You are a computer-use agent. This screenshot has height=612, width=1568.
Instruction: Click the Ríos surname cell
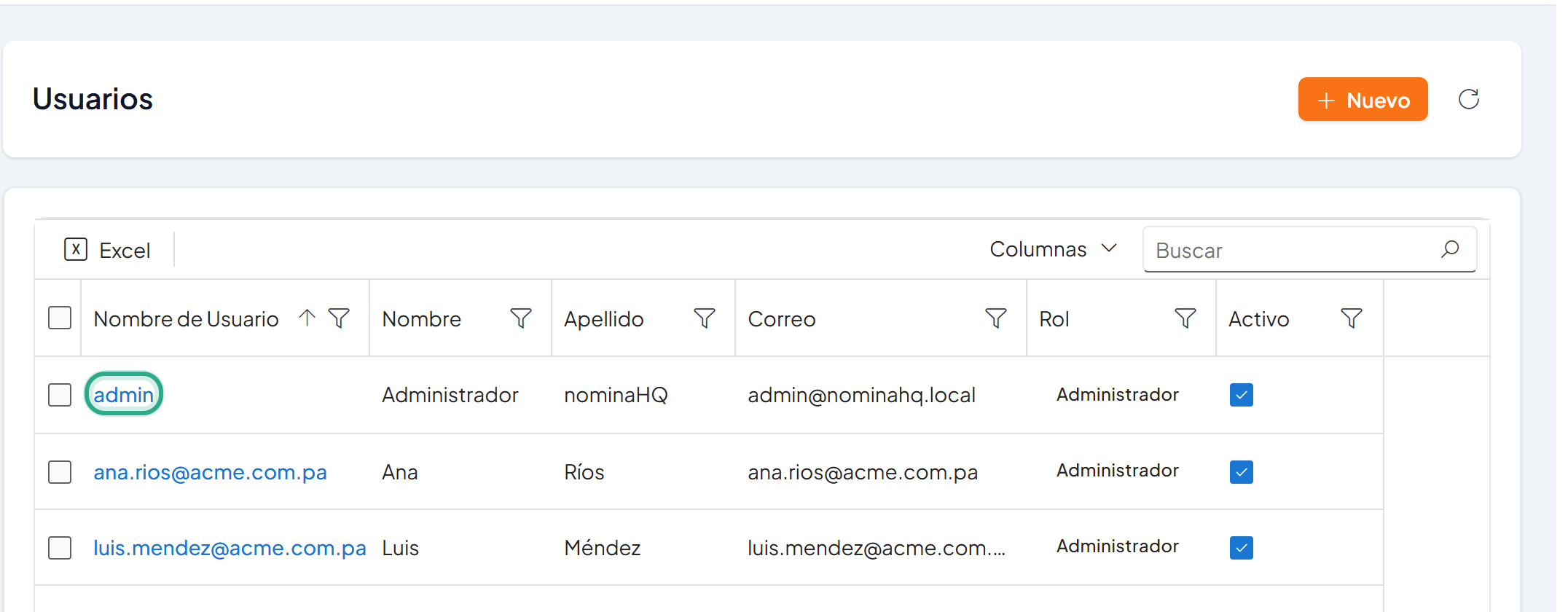[x=584, y=472]
